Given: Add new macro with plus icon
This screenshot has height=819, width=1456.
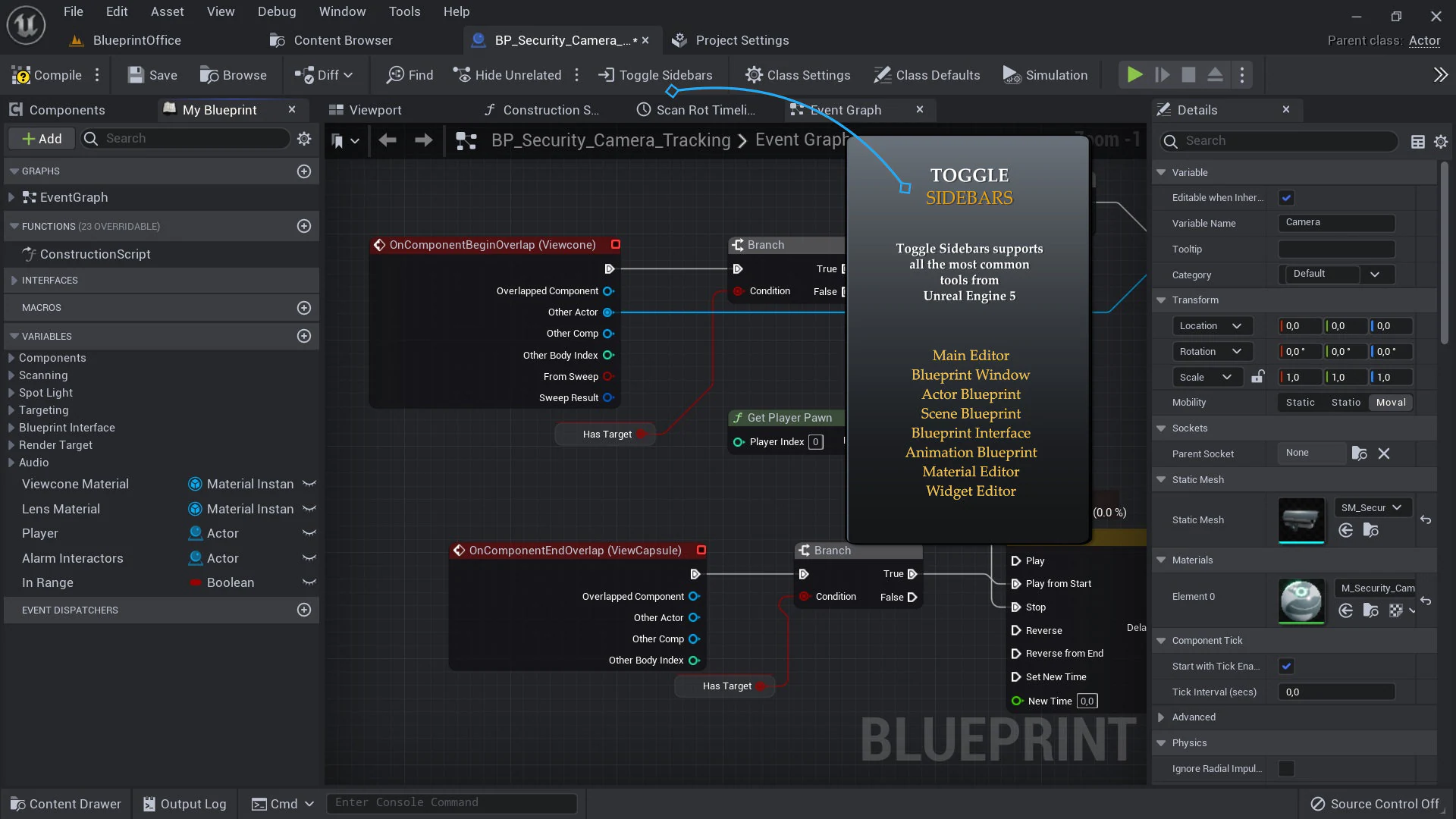Looking at the screenshot, I should point(304,308).
